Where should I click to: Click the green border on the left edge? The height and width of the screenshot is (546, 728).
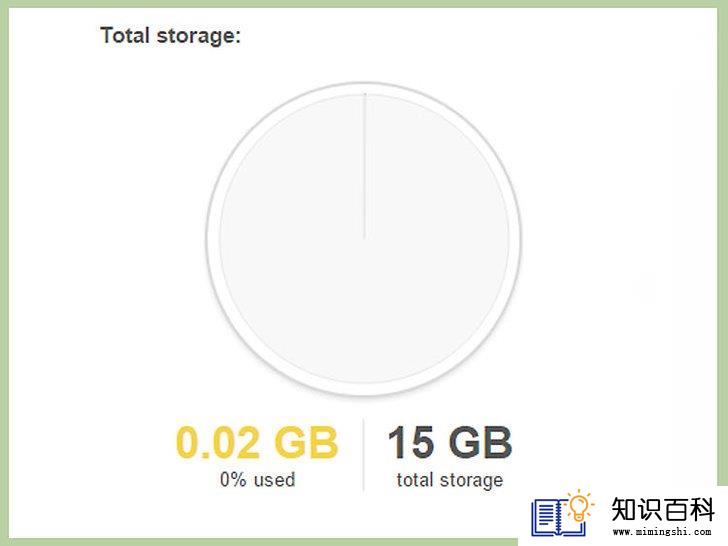point(4,273)
